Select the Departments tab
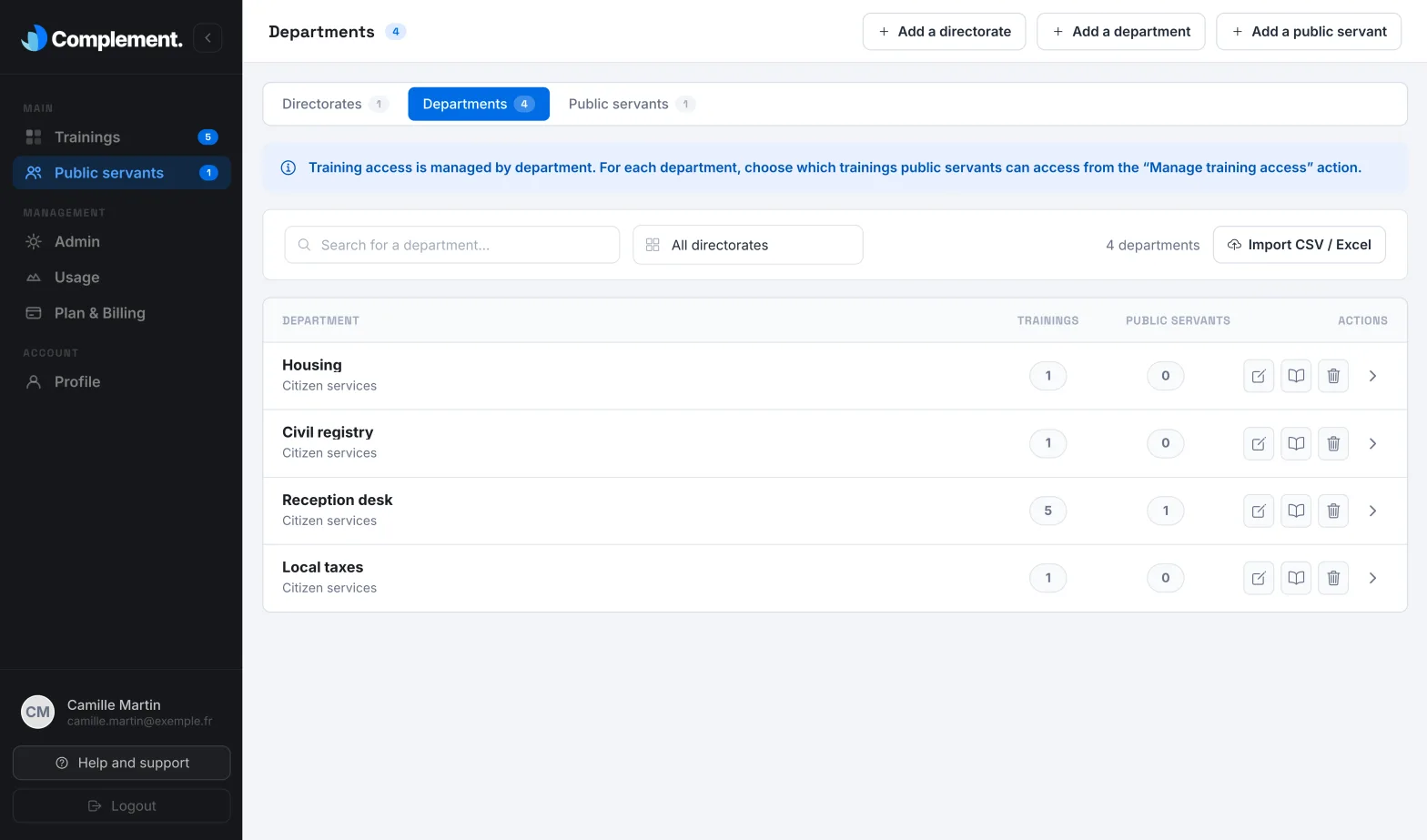The height and width of the screenshot is (840, 1427). [479, 104]
